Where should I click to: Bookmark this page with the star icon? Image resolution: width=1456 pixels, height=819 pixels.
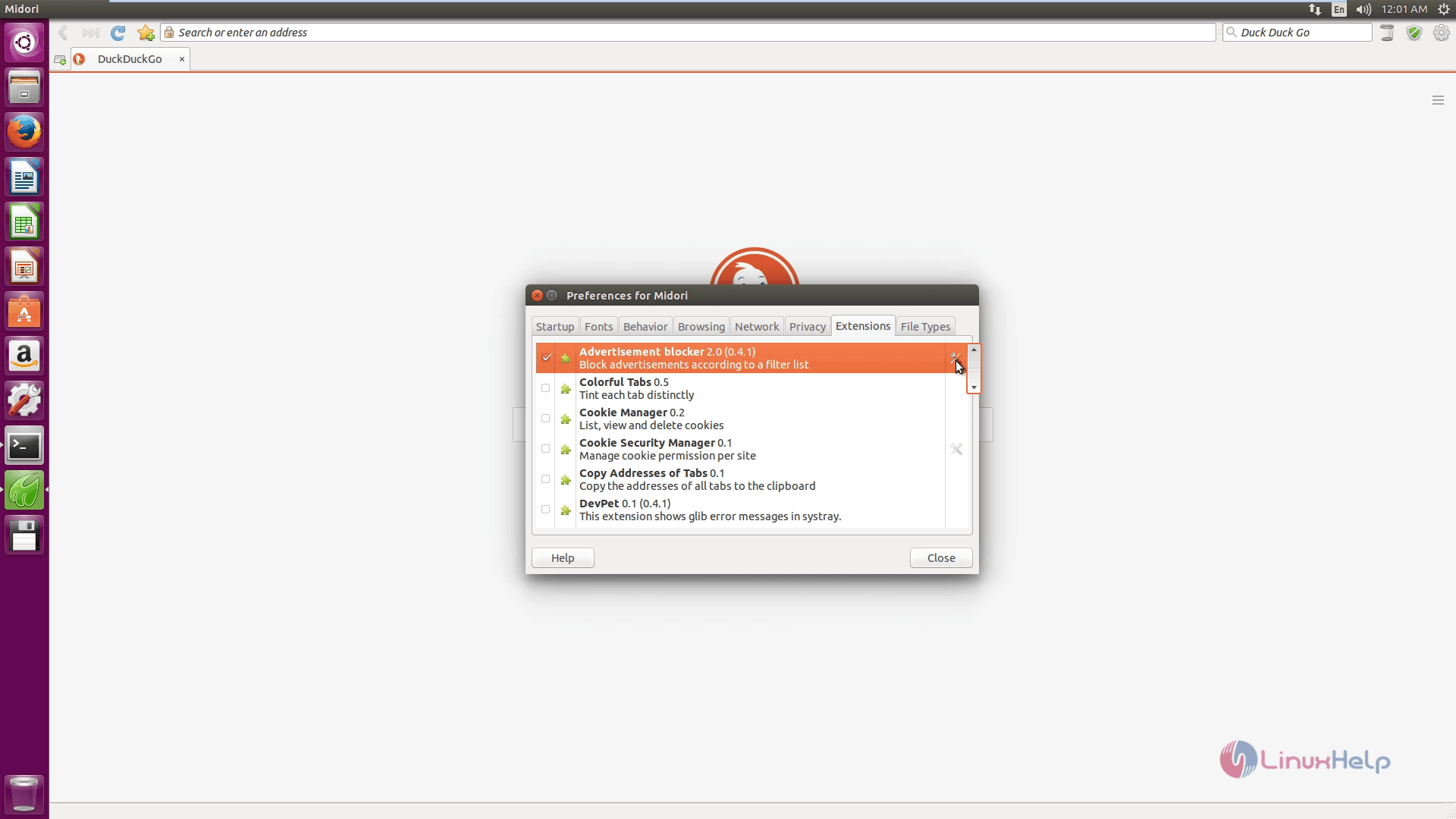click(146, 33)
